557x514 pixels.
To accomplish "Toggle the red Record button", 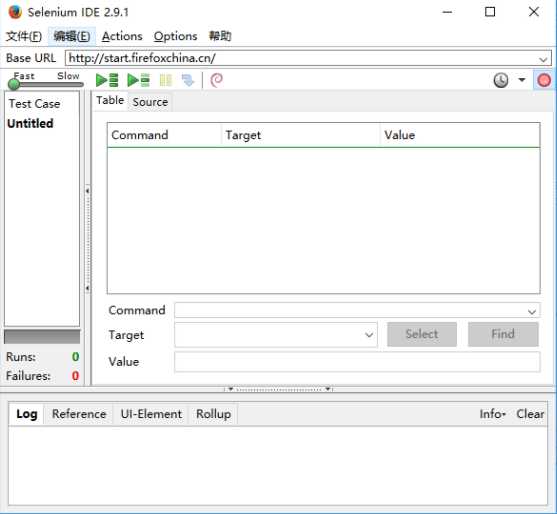I will pyautogui.click(x=544, y=80).
